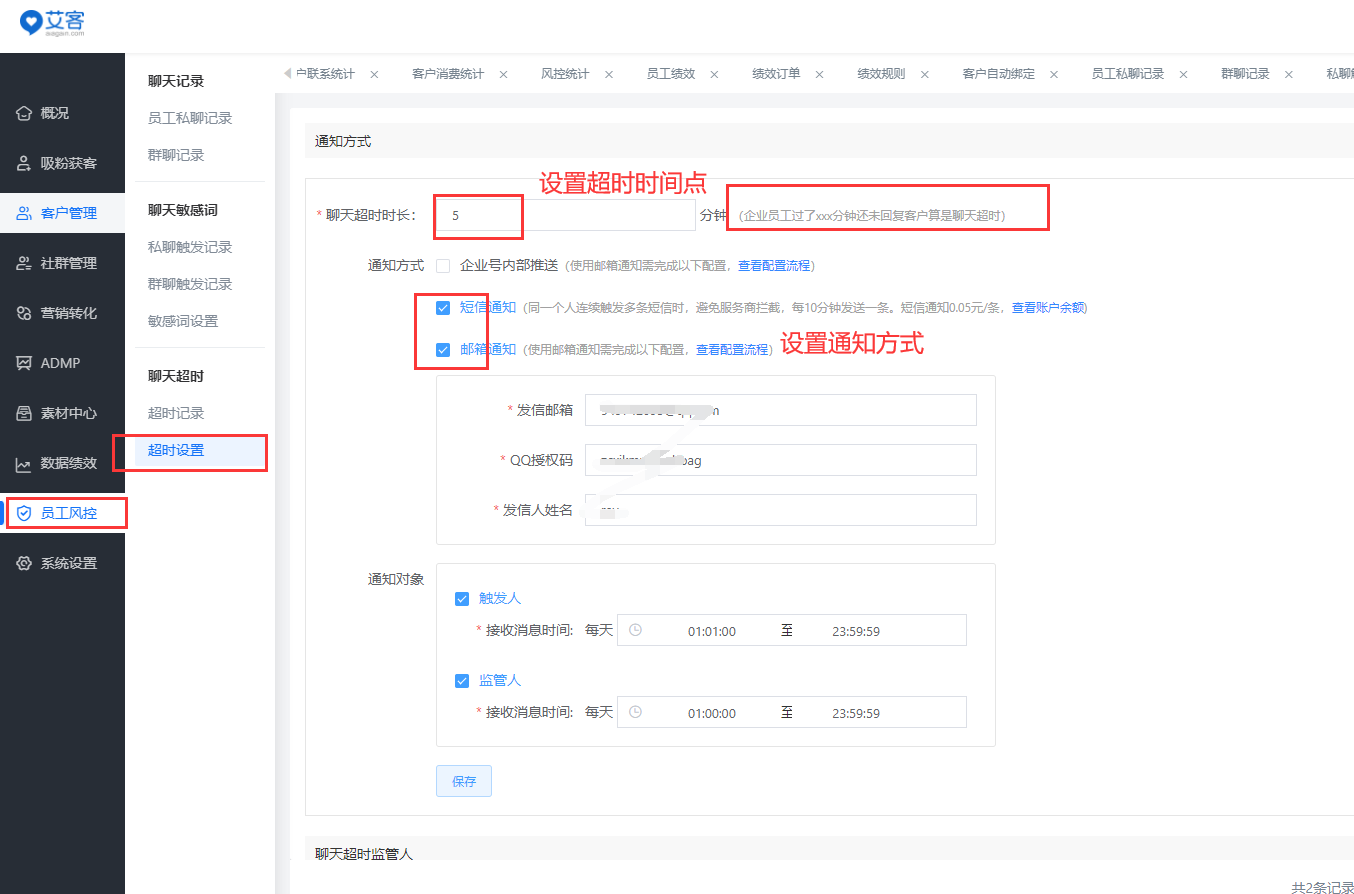
Task: Open the 监管人 end time picker 23:59:59
Action: pyautogui.click(x=855, y=713)
